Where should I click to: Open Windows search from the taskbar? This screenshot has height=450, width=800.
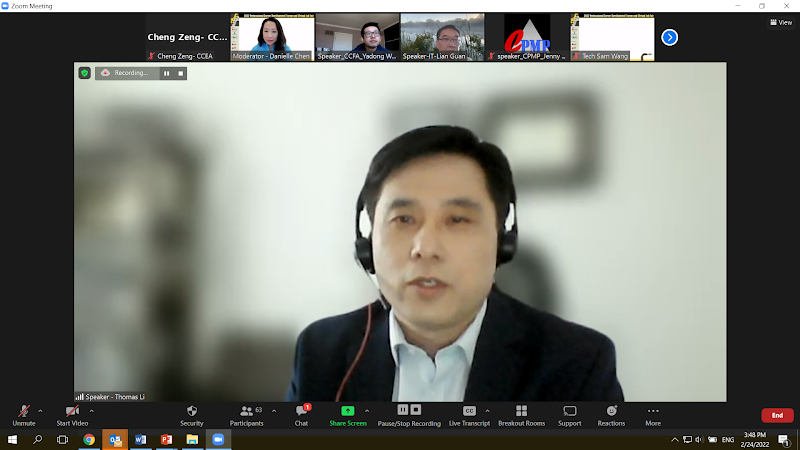pos(37,439)
